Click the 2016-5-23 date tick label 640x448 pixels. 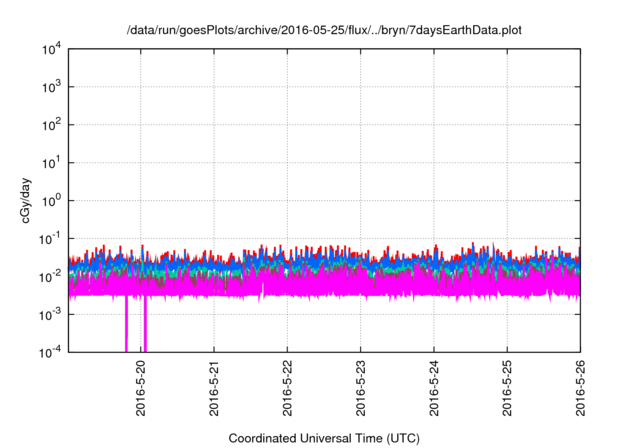coord(360,388)
